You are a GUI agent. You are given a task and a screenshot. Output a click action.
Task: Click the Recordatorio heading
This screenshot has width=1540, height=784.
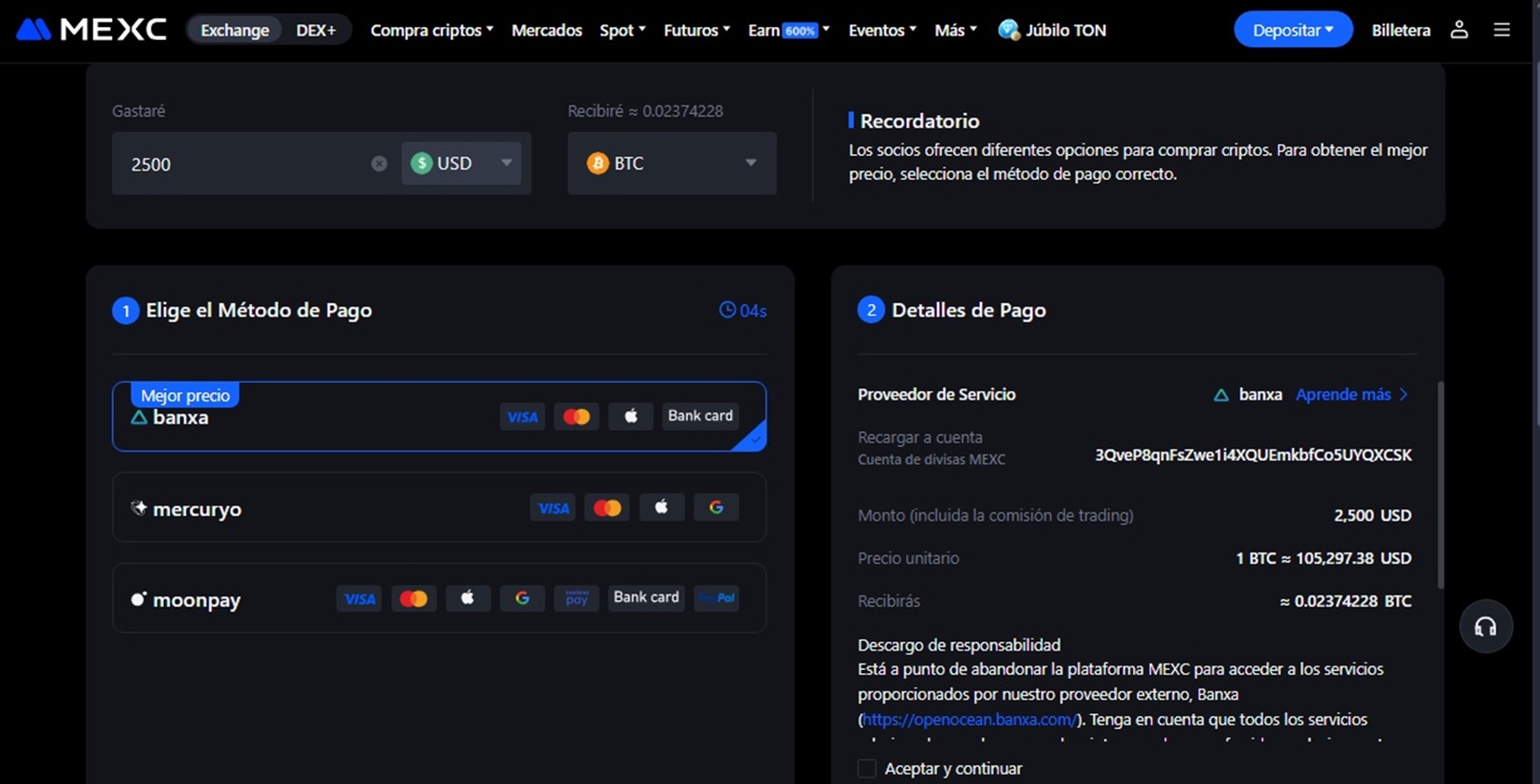[919, 121]
